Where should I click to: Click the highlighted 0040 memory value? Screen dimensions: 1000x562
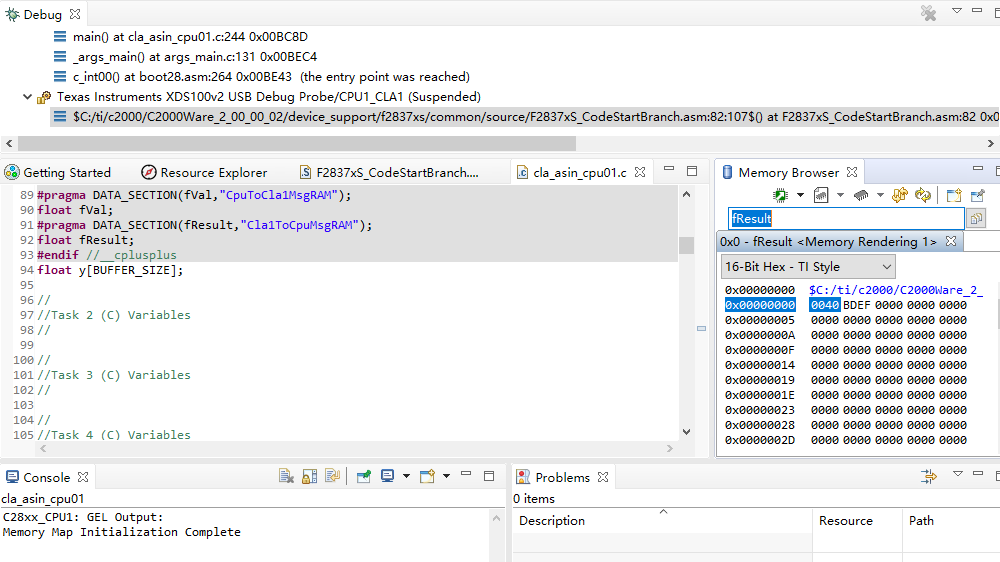pyautogui.click(x=825, y=305)
